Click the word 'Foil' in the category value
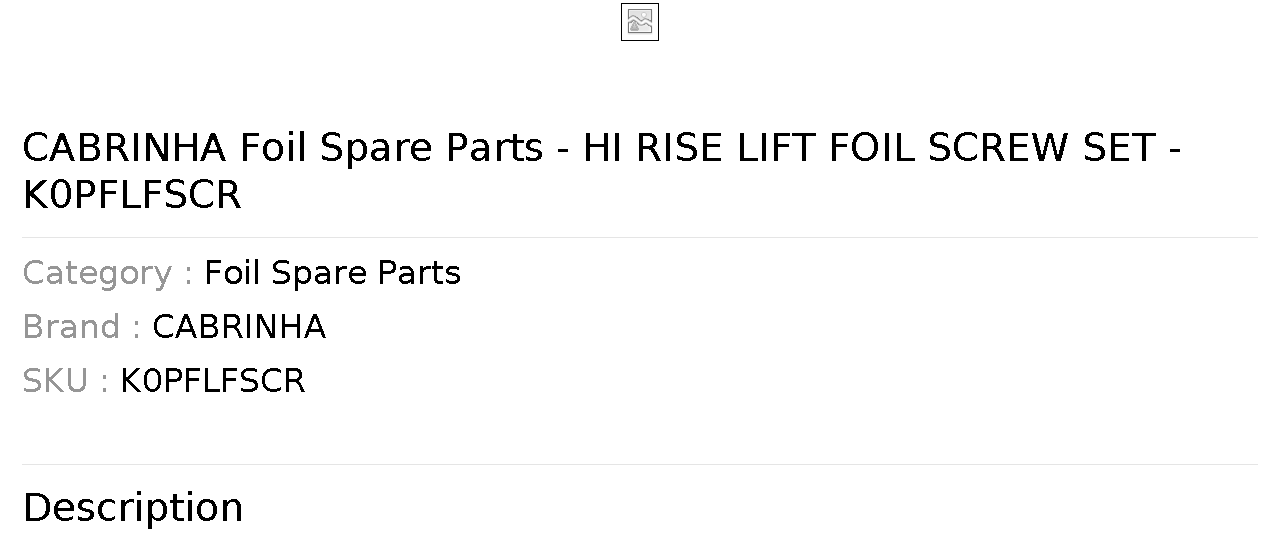This screenshot has height=553, width=1280. click(232, 273)
